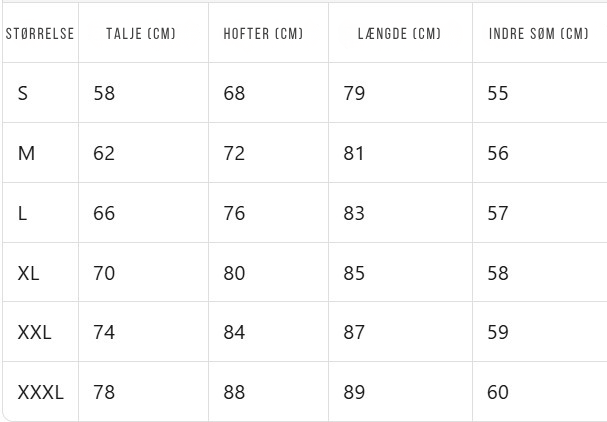Click the XXXL size label

click(40, 393)
